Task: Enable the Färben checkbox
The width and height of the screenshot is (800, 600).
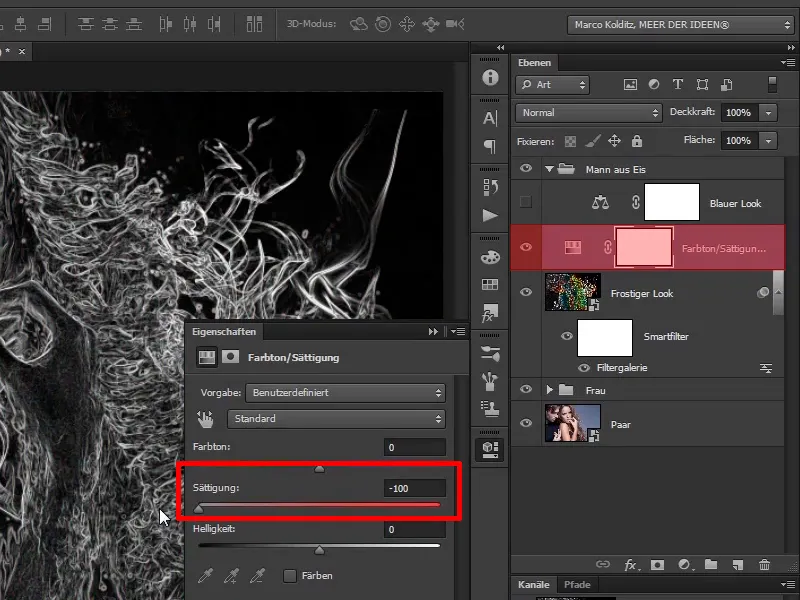Action: click(x=290, y=576)
